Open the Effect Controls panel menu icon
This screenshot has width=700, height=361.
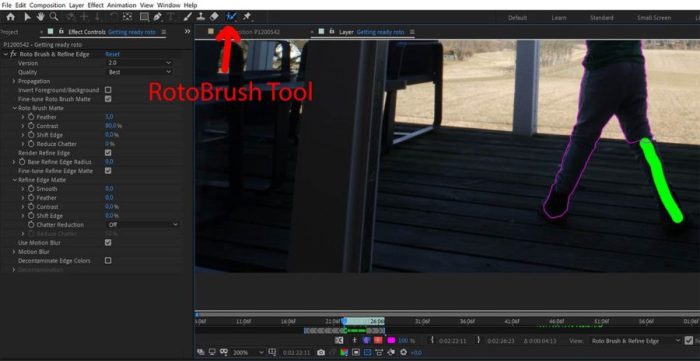[164, 32]
